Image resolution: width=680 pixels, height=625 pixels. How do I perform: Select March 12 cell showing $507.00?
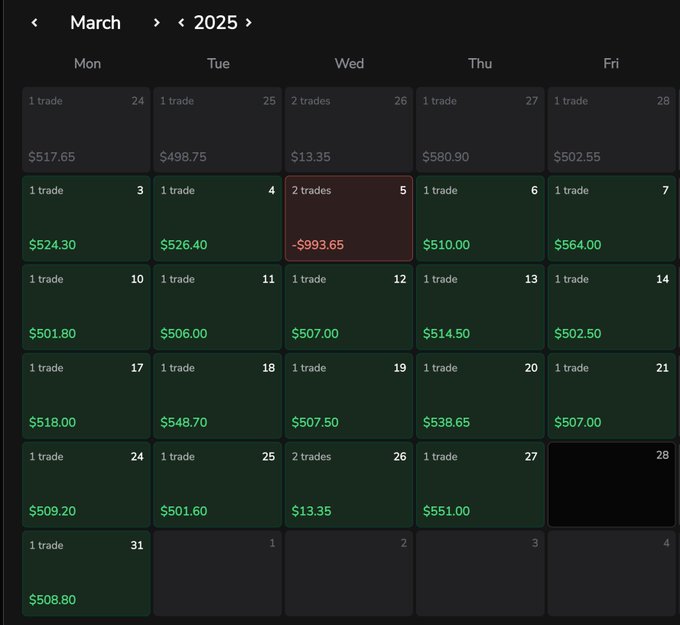349,308
